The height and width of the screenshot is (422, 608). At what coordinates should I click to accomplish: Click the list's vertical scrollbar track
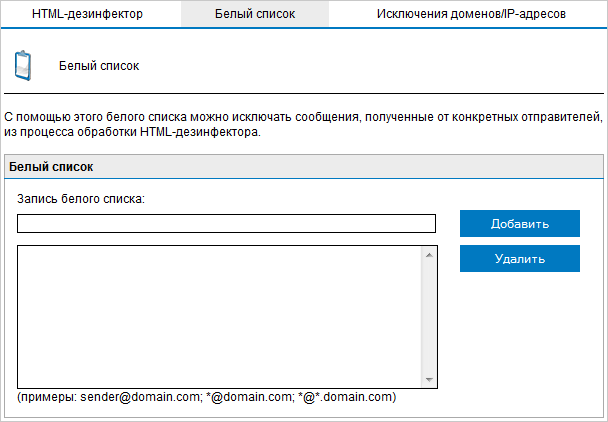click(429, 317)
